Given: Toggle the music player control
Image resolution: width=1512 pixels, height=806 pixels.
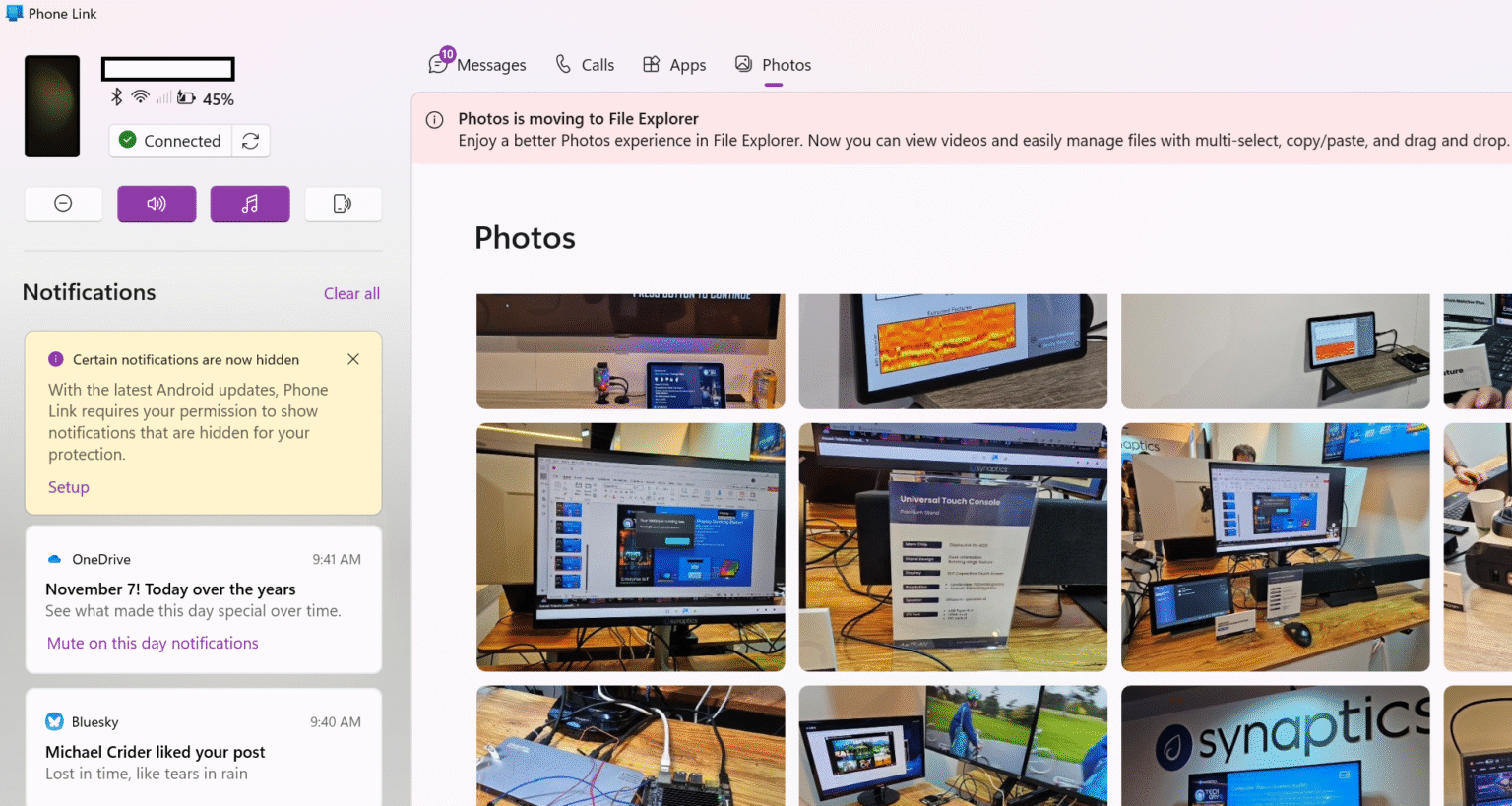Looking at the screenshot, I should [x=249, y=204].
